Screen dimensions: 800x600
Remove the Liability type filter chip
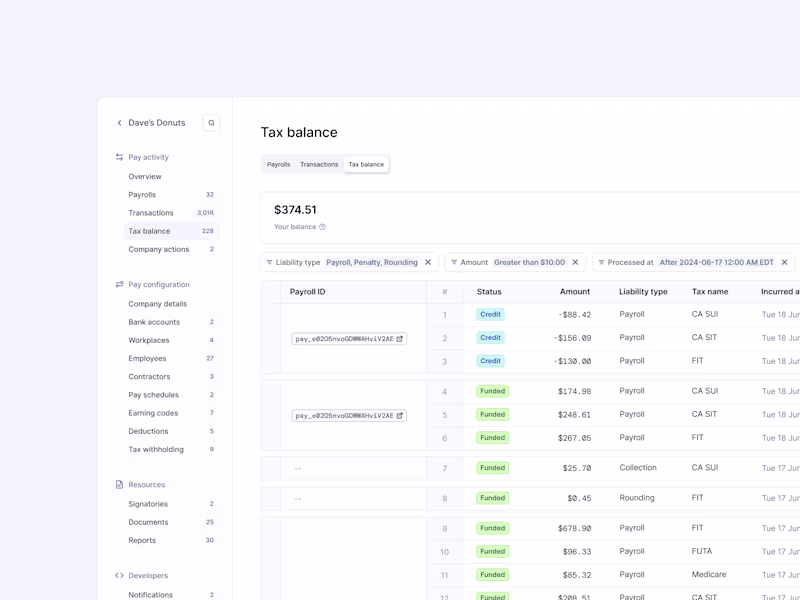tap(428, 262)
